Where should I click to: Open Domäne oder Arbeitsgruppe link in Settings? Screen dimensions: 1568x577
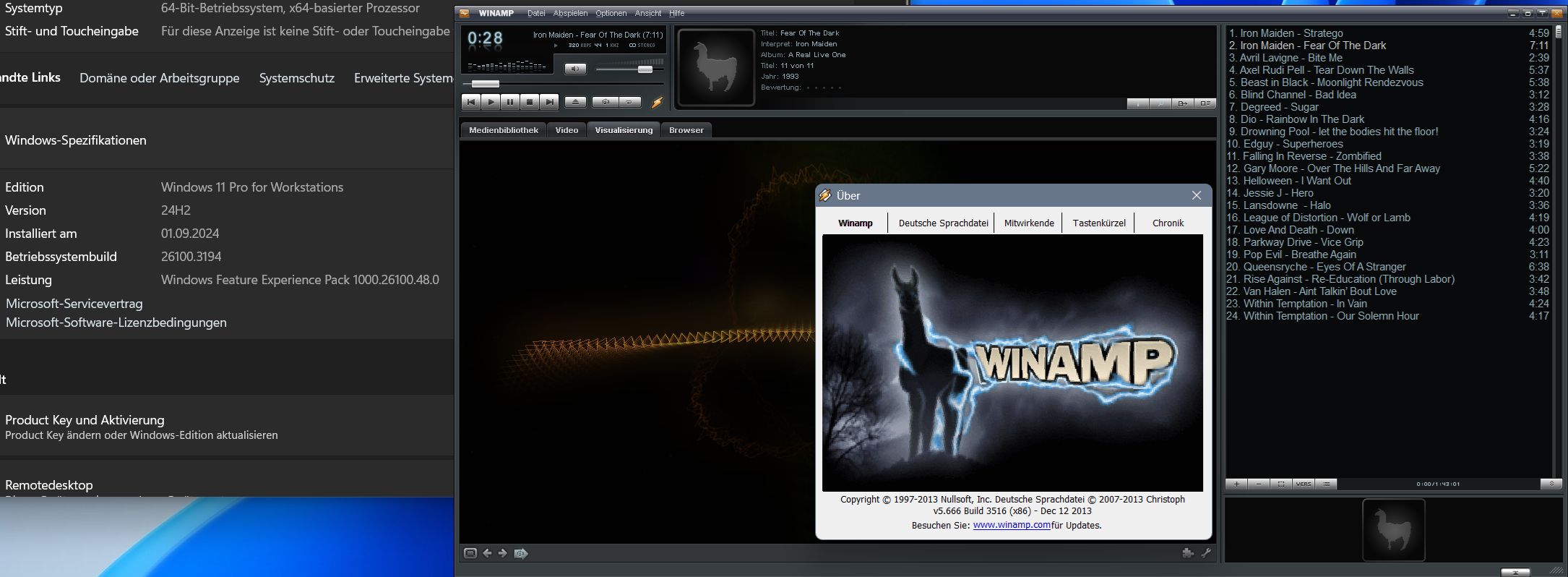[x=159, y=78]
